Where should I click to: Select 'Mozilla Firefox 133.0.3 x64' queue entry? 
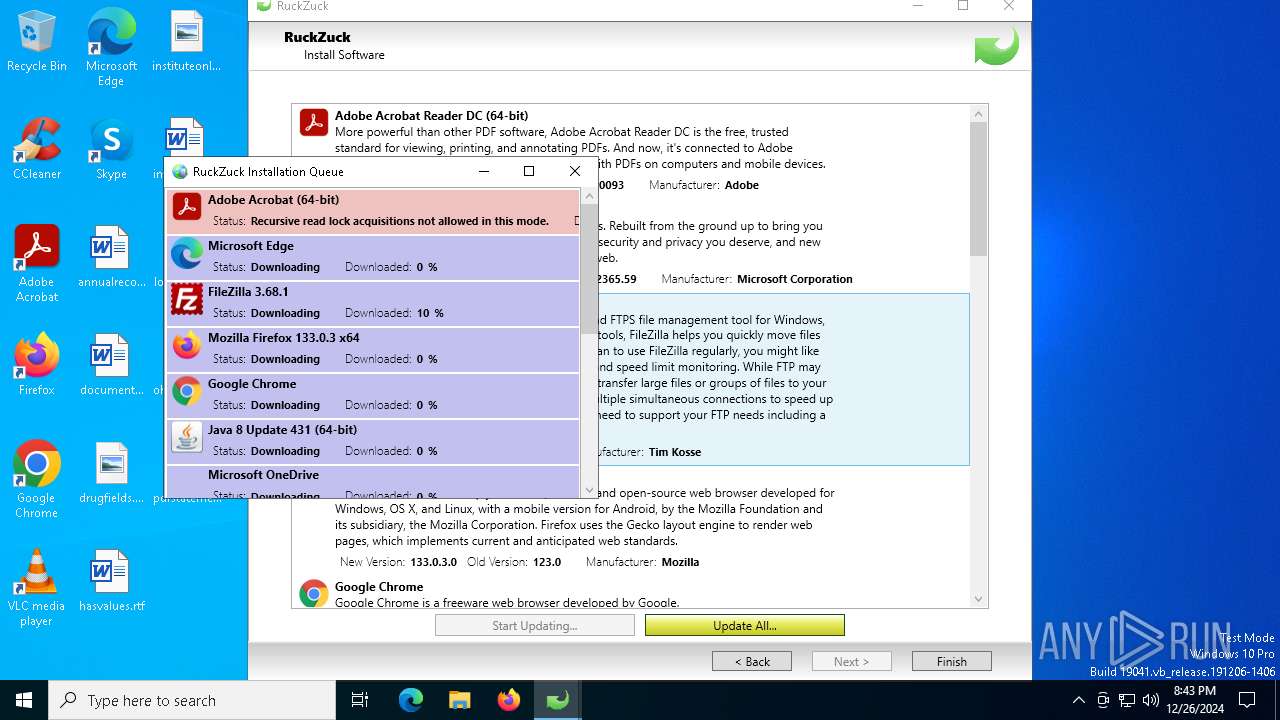coord(373,349)
